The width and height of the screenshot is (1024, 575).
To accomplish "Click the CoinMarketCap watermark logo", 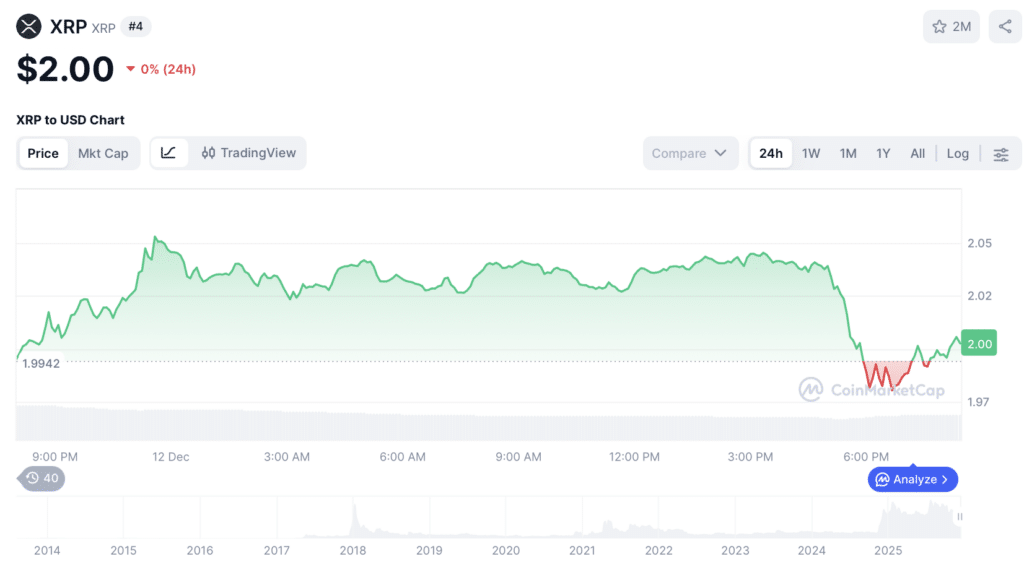I will pyautogui.click(x=811, y=389).
